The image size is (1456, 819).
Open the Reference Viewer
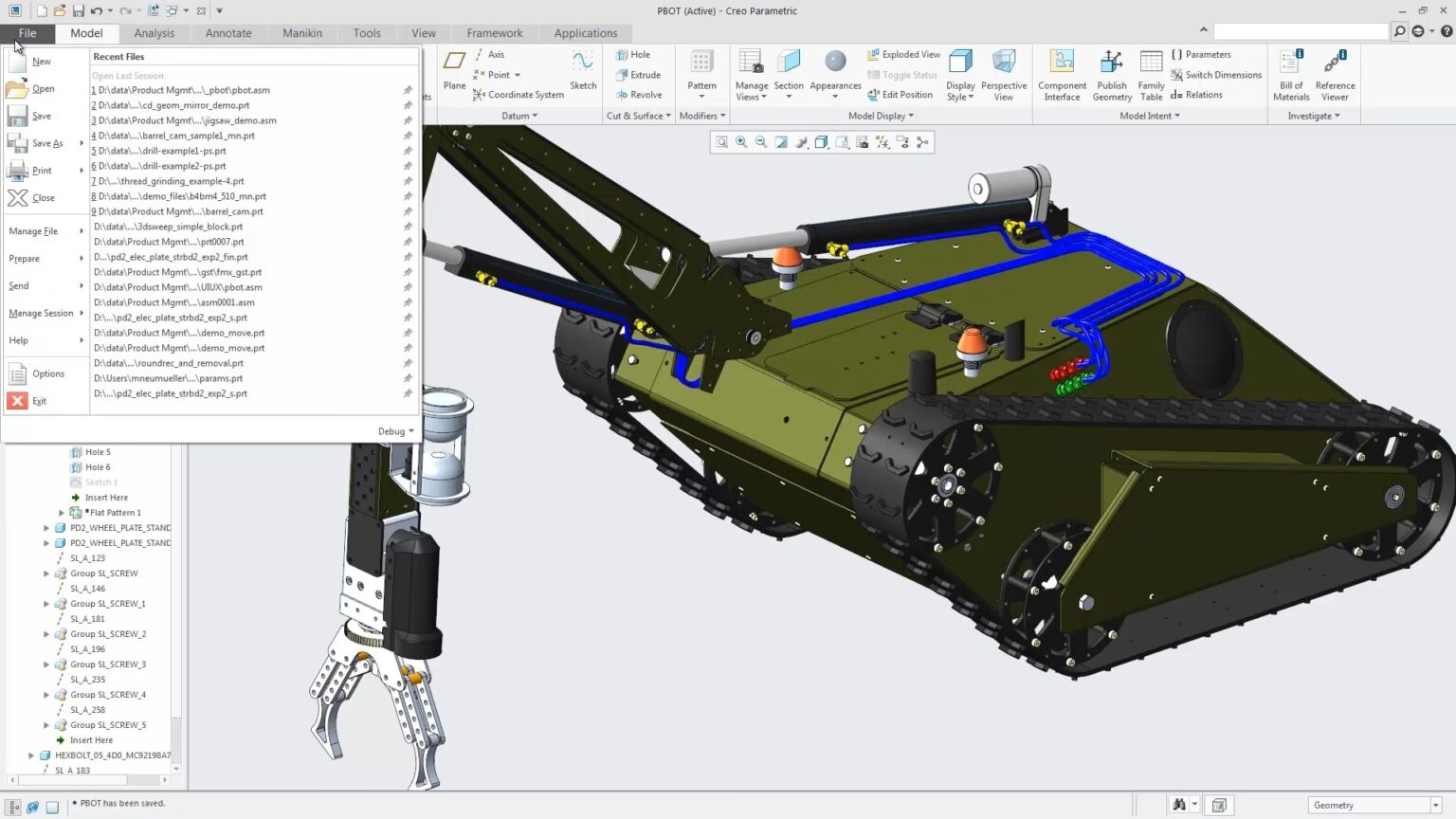(x=1335, y=74)
